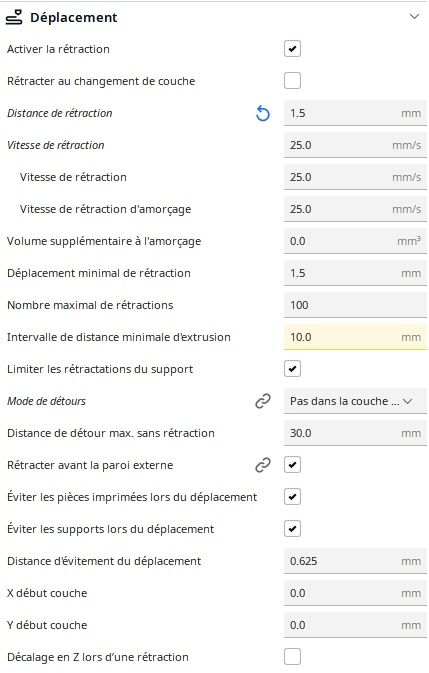429x673 pixels.
Task: Reset Distance de rétraction with revert arrow
Action: [263, 113]
